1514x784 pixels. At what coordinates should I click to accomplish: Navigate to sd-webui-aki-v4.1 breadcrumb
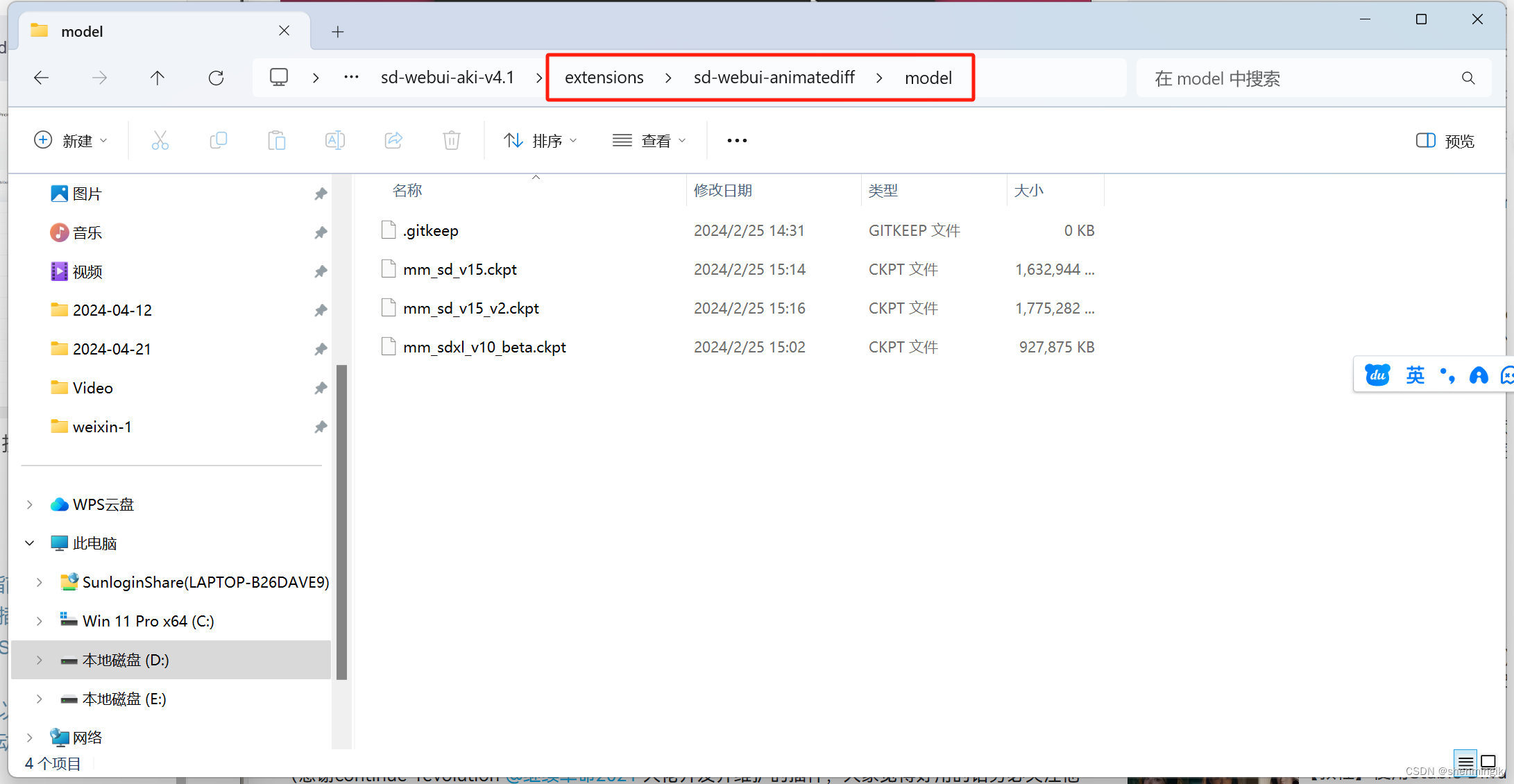[448, 78]
